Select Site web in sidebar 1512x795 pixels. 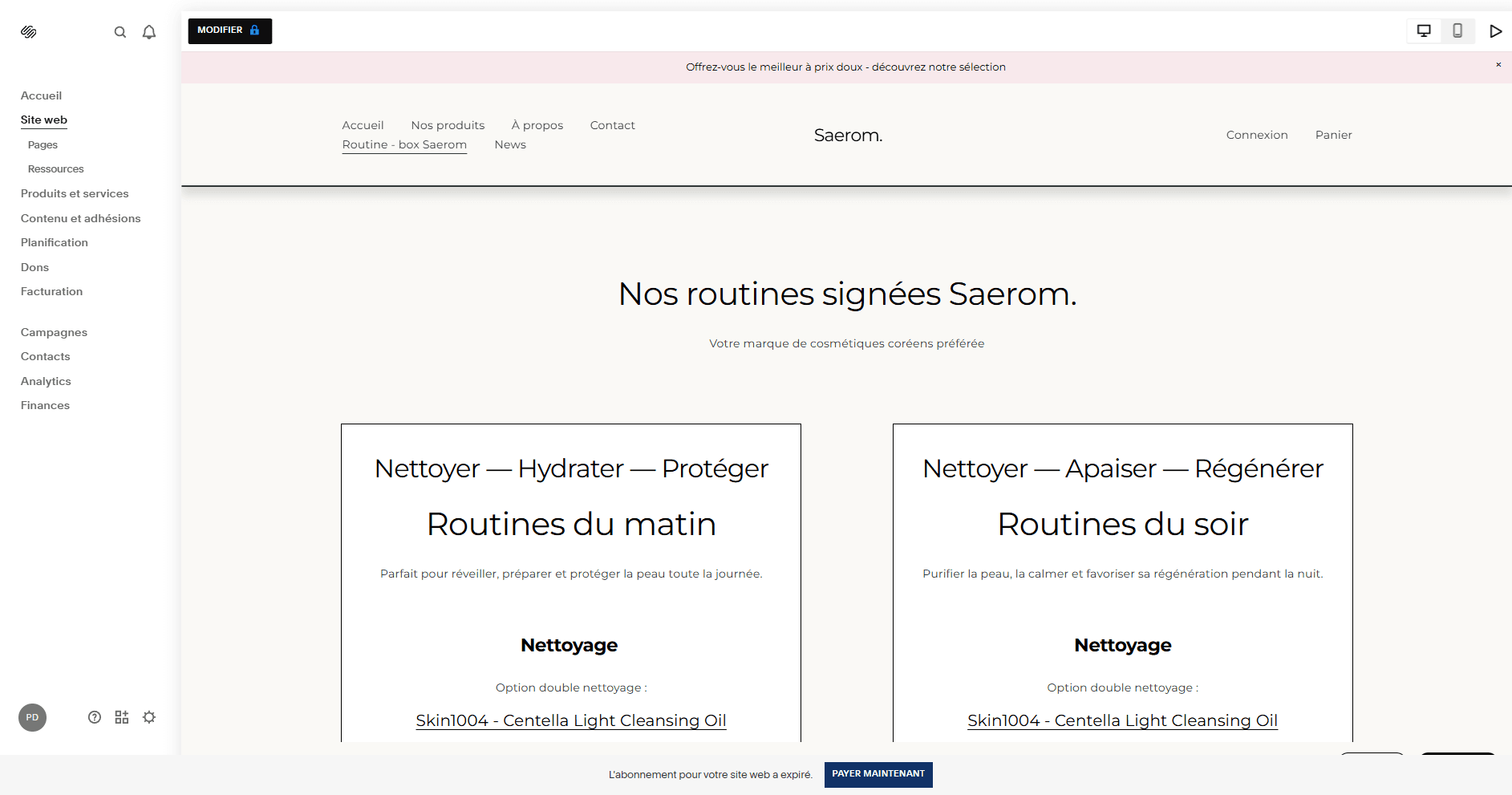click(x=44, y=120)
